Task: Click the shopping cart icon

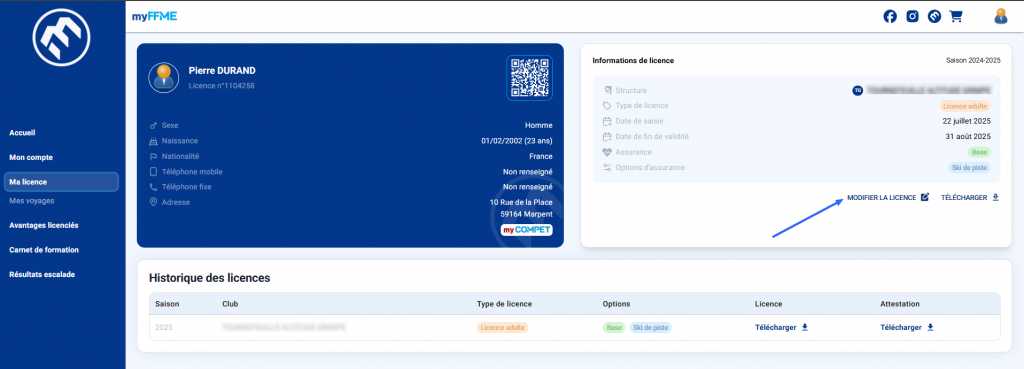Action: (x=956, y=17)
